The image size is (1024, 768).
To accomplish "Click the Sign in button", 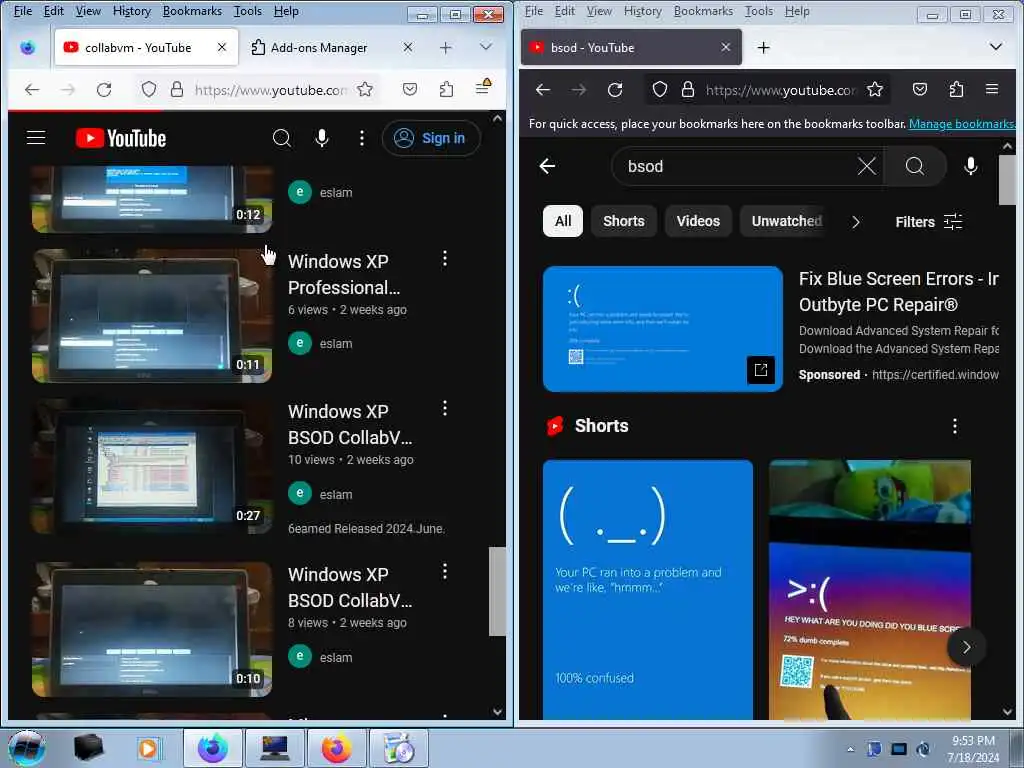I will tap(431, 138).
